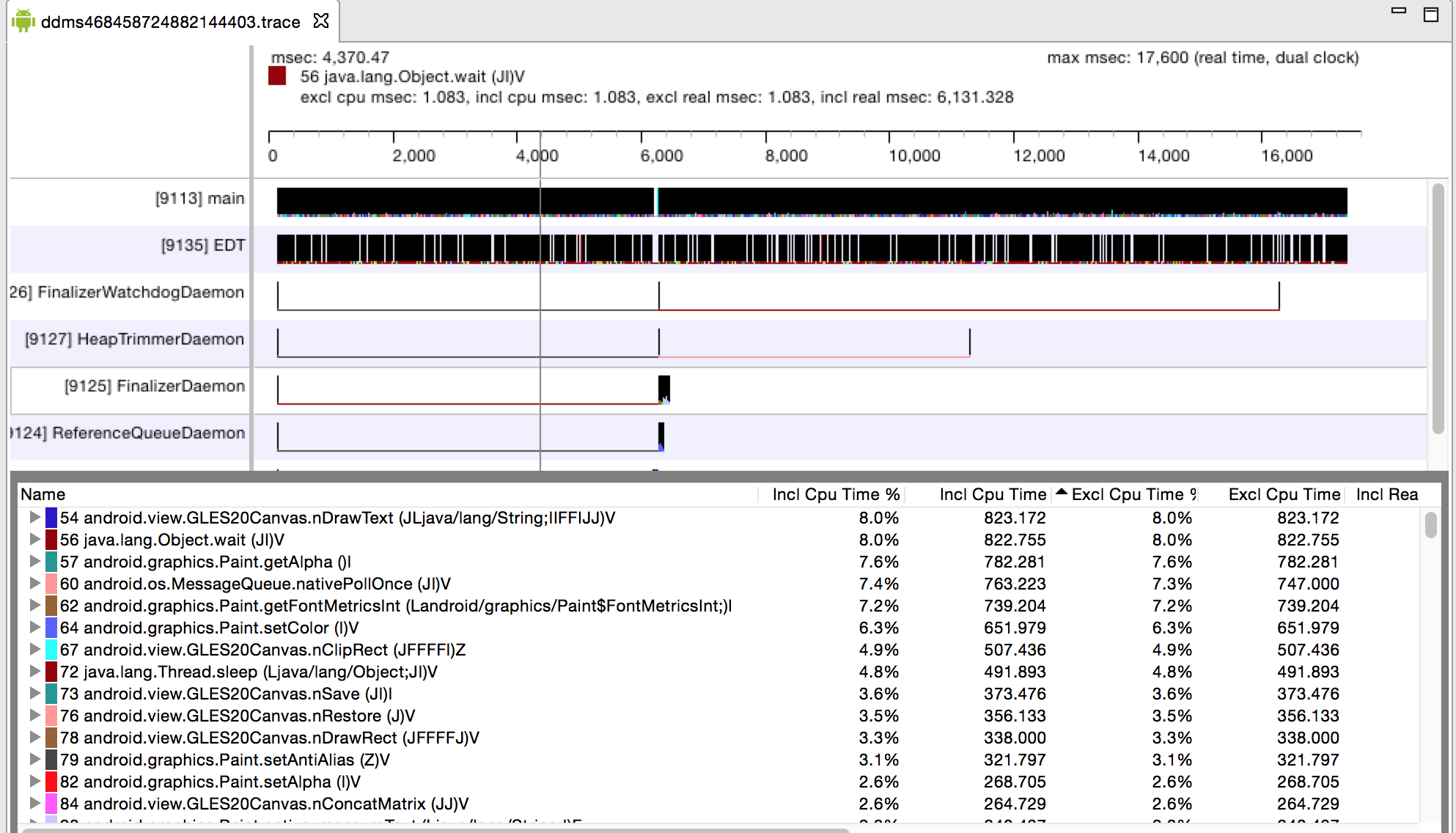Click the HeapTrimmerDaemon thread label
Viewport: 1456px width, 833px height.
tap(134, 340)
